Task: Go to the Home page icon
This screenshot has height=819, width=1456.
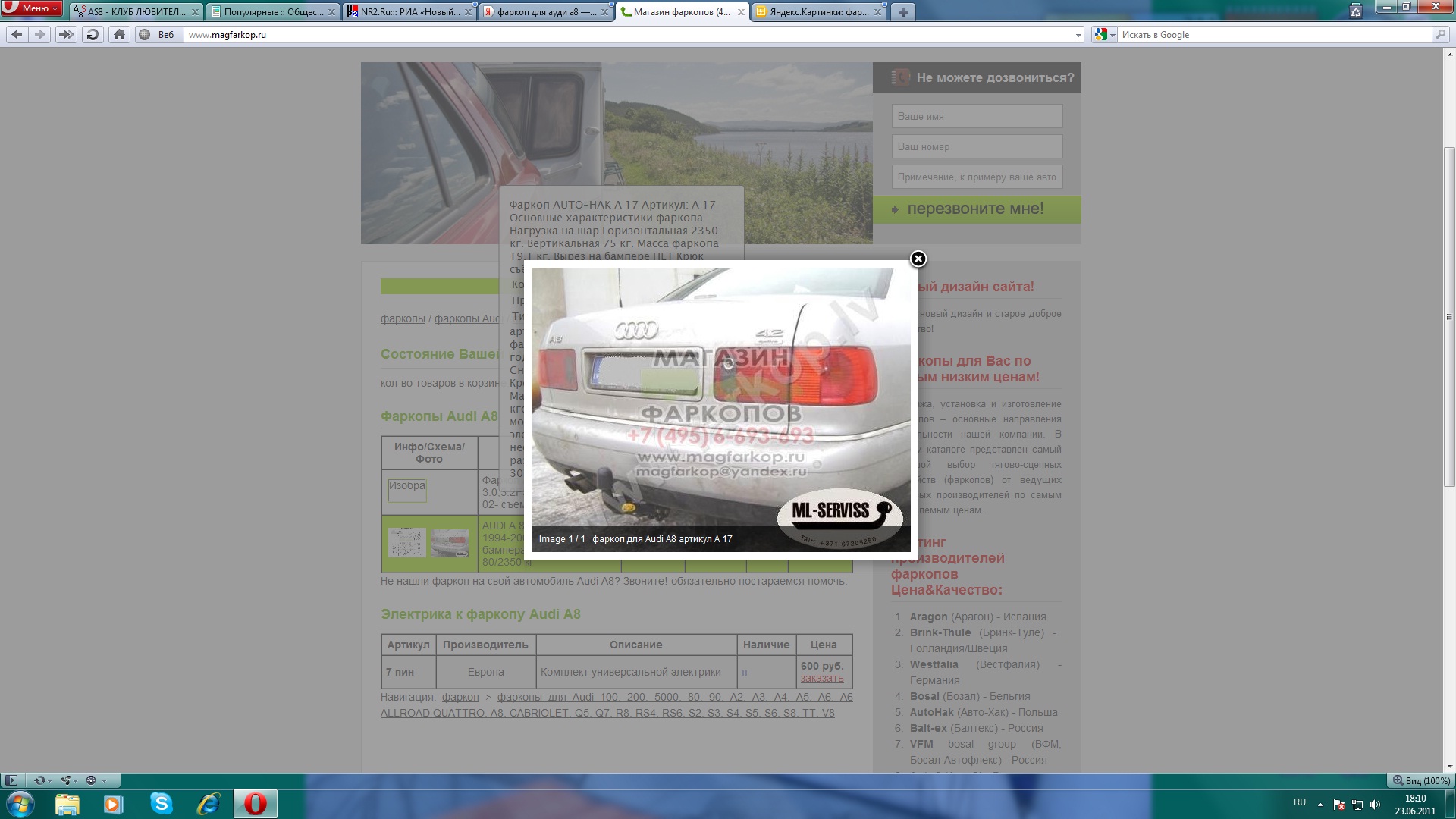Action: (x=119, y=34)
